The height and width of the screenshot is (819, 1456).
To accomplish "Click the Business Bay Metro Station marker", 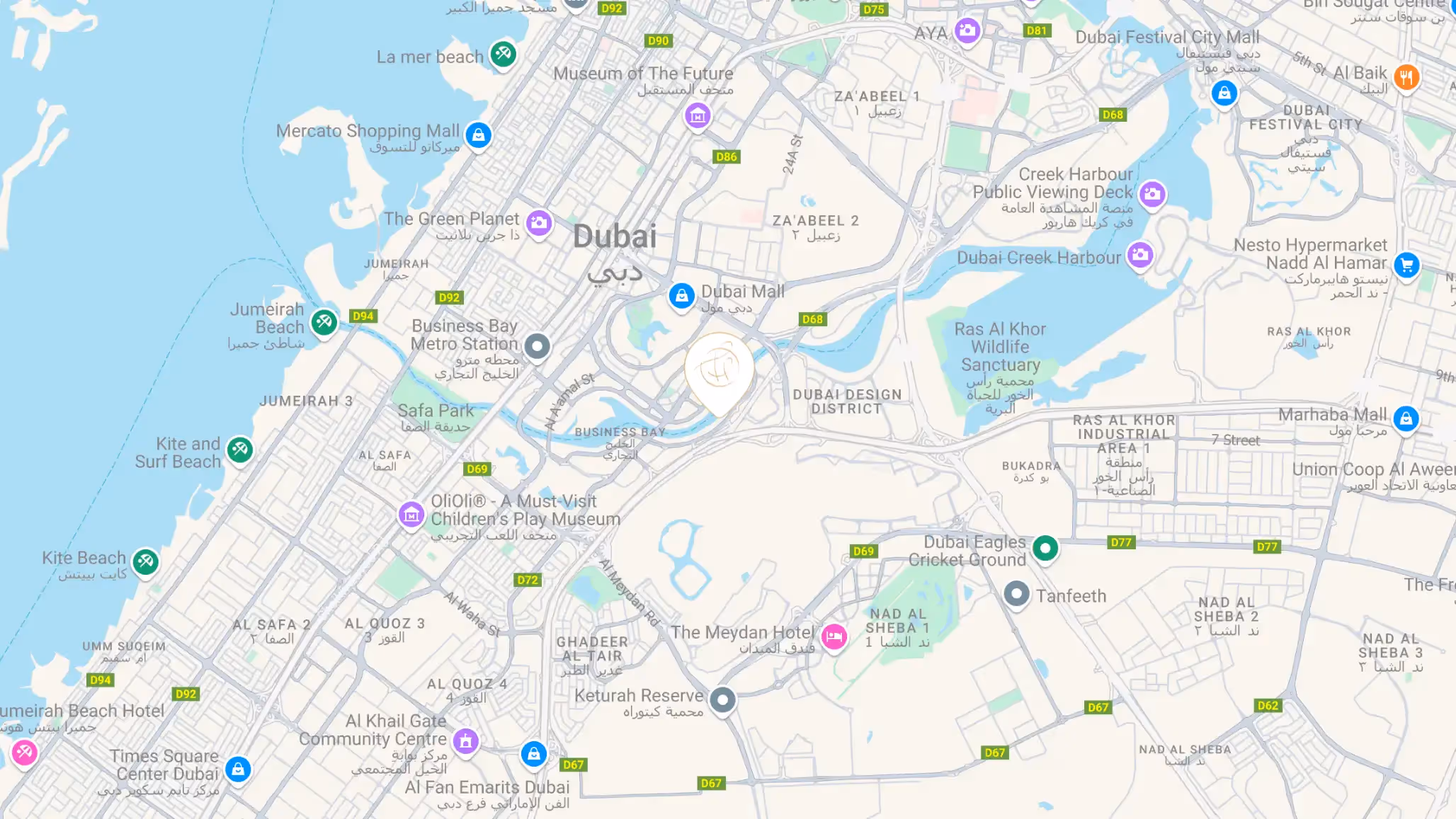I will pos(537,347).
